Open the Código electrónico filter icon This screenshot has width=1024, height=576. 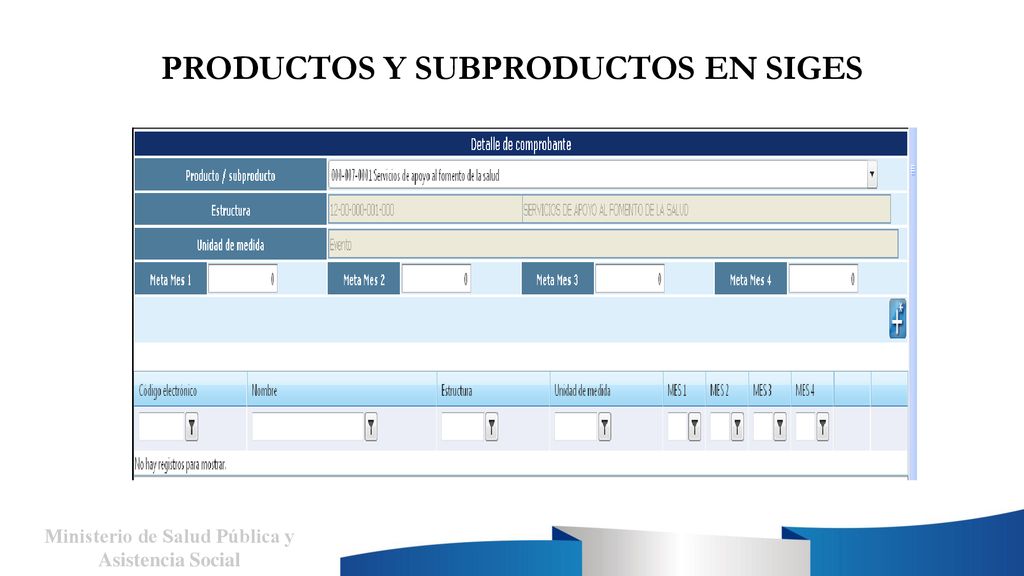tap(191, 427)
